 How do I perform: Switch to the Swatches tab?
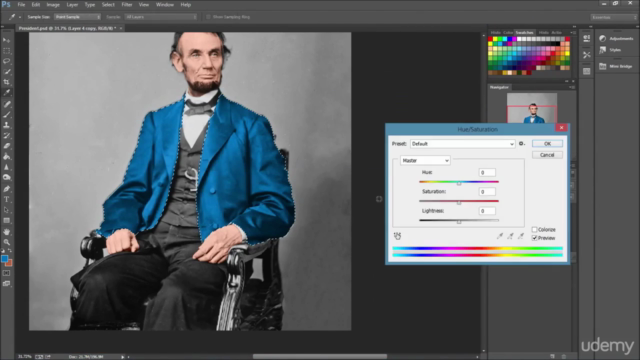524,32
